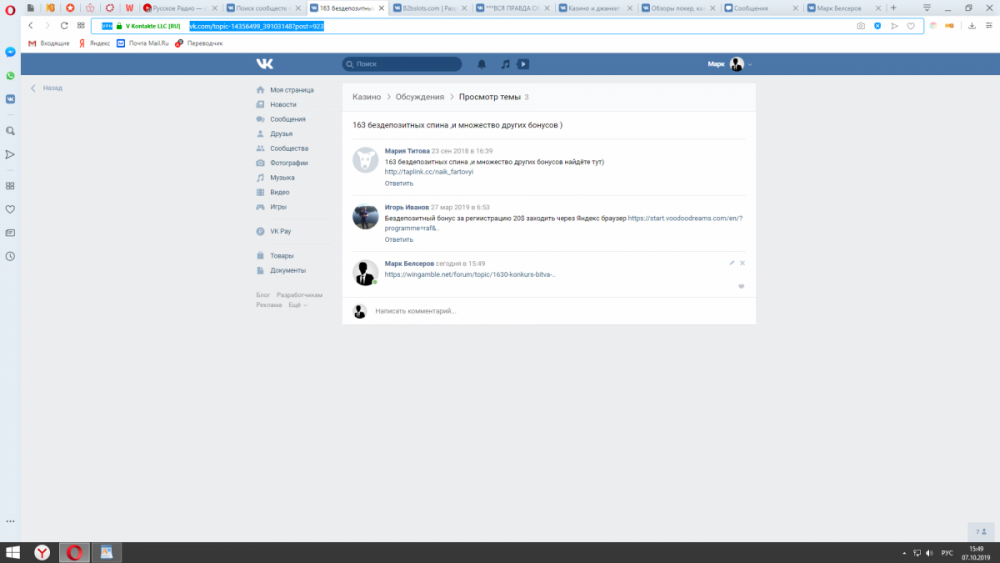Image resolution: width=1000 pixels, height=563 pixels.
Task: Open the wingamble.net forum link
Action: 470,275
